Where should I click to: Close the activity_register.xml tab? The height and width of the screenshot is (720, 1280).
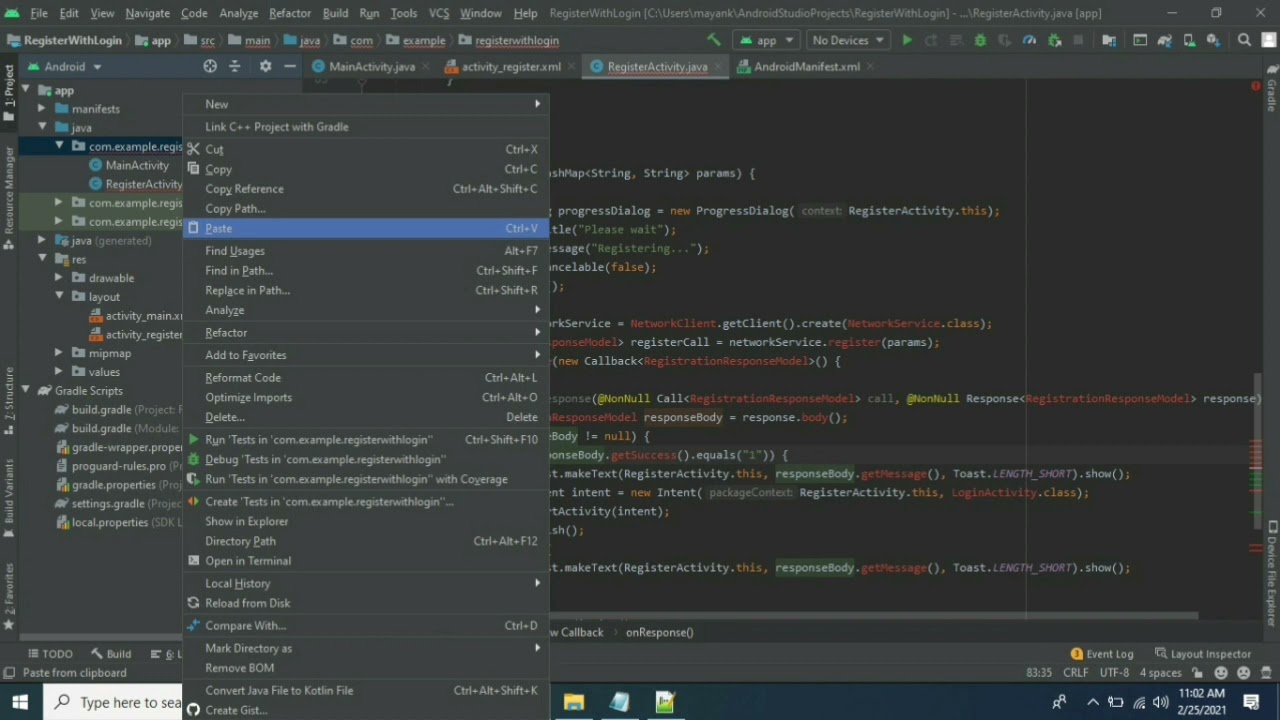click(x=571, y=66)
